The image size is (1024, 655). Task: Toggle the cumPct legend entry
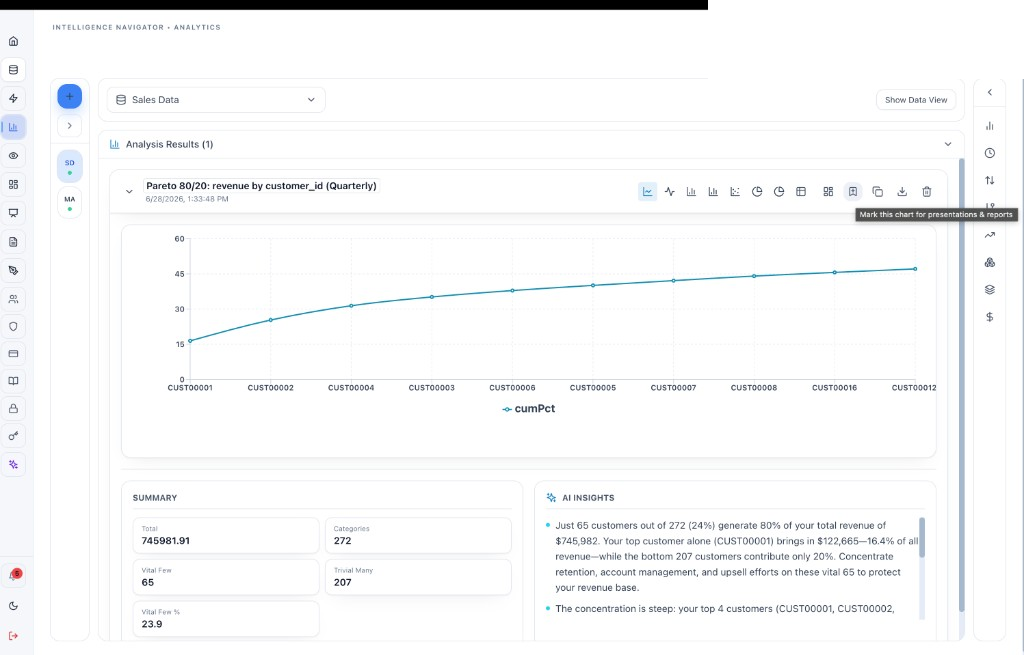coord(528,409)
